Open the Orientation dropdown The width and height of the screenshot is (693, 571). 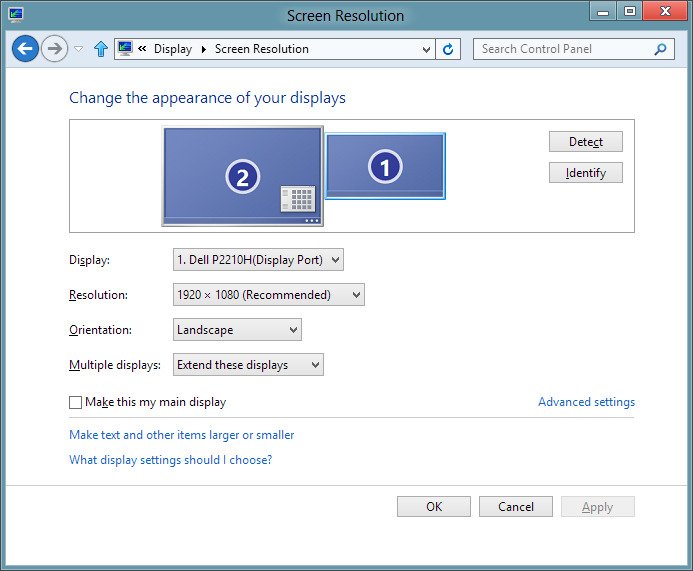coord(237,330)
